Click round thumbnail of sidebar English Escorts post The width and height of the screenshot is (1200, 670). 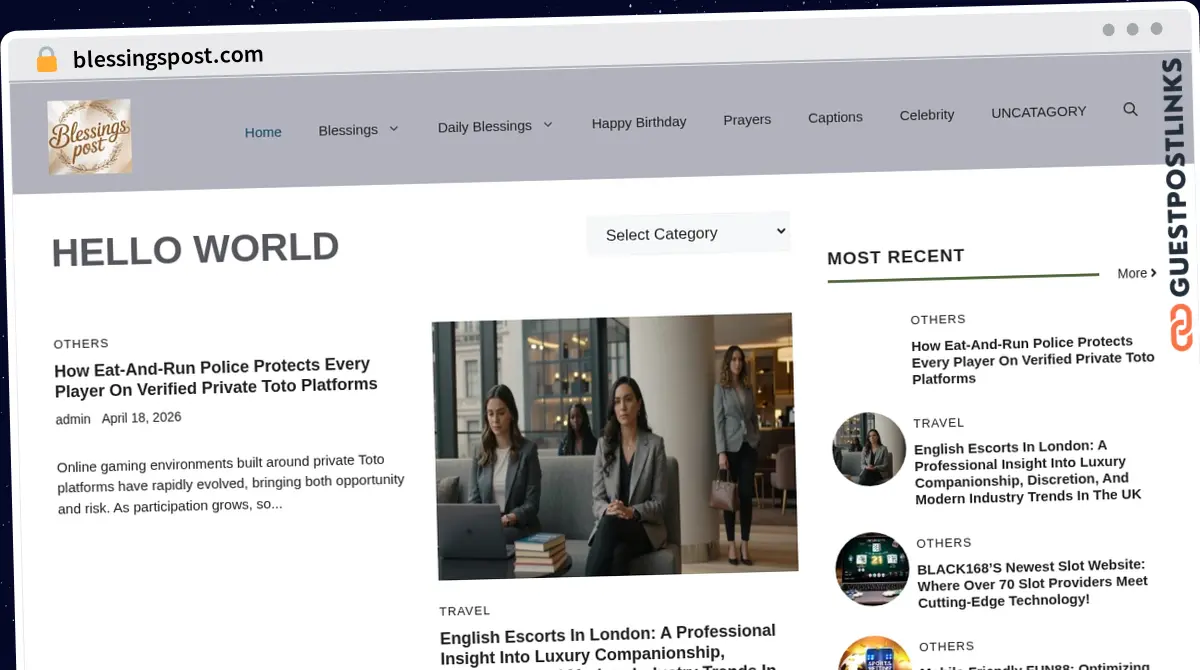(869, 449)
